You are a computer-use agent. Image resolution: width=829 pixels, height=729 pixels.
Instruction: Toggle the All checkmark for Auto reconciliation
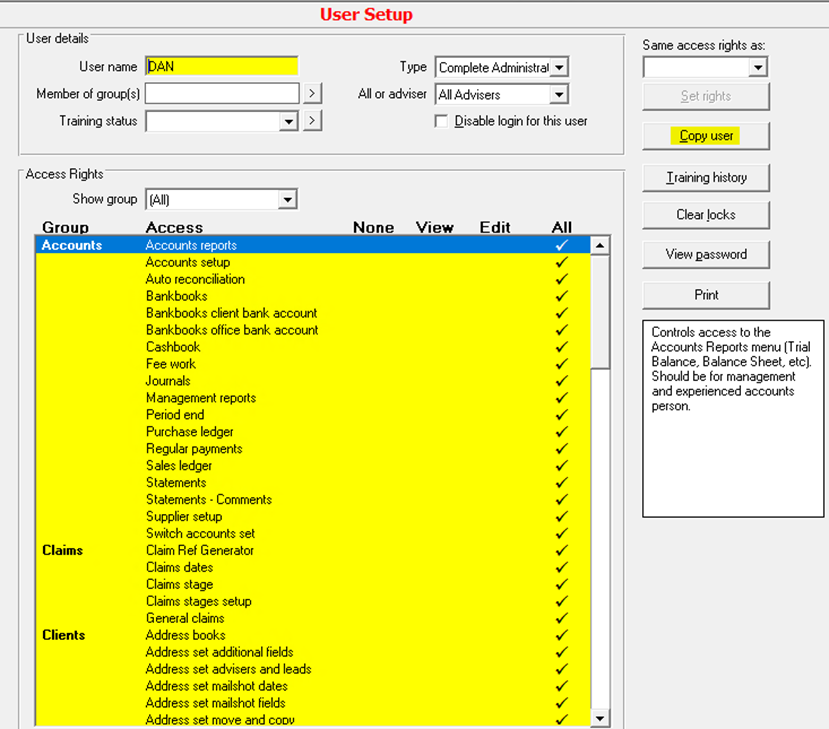pos(561,279)
